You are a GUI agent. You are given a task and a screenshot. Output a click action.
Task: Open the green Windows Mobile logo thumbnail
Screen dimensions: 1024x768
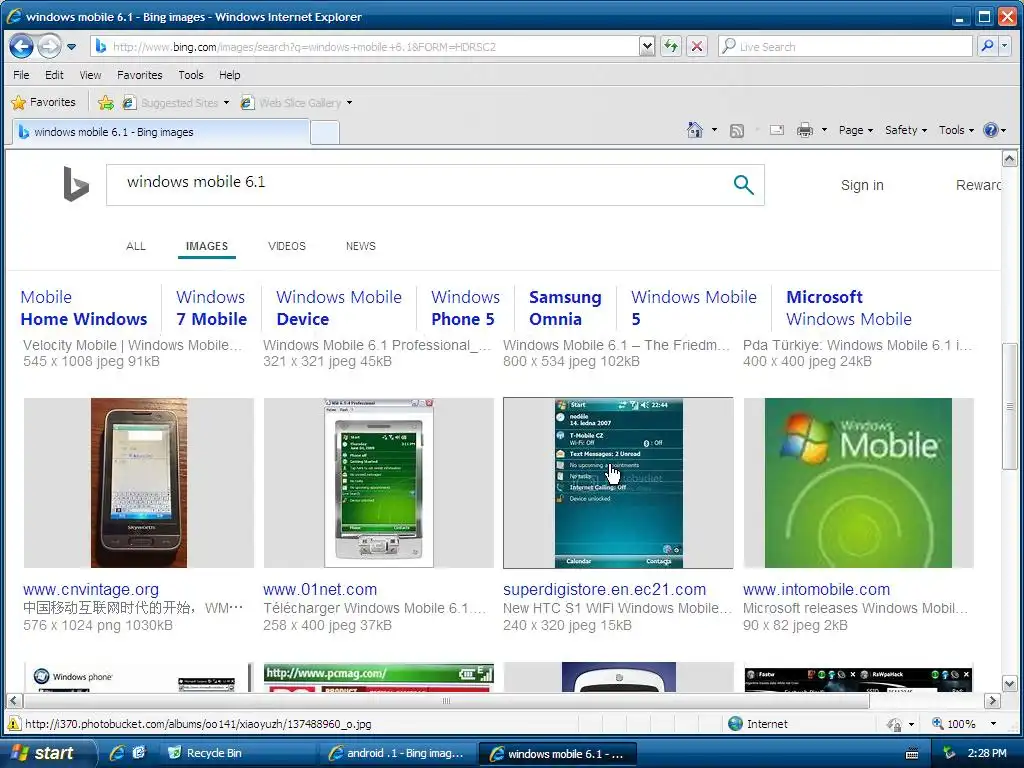point(858,483)
